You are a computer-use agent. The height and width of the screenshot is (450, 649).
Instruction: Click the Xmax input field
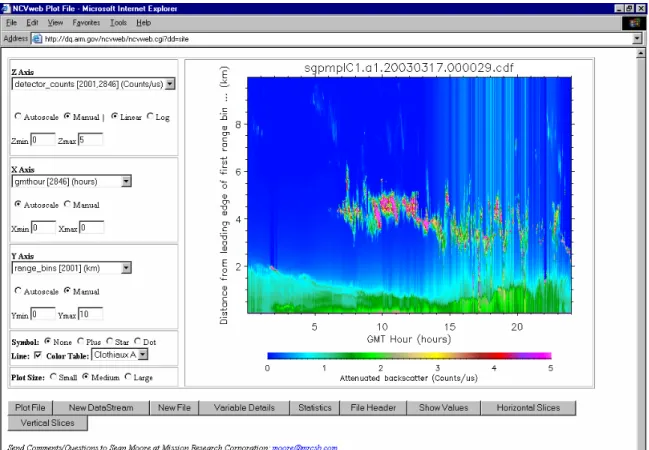click(91, 227)
